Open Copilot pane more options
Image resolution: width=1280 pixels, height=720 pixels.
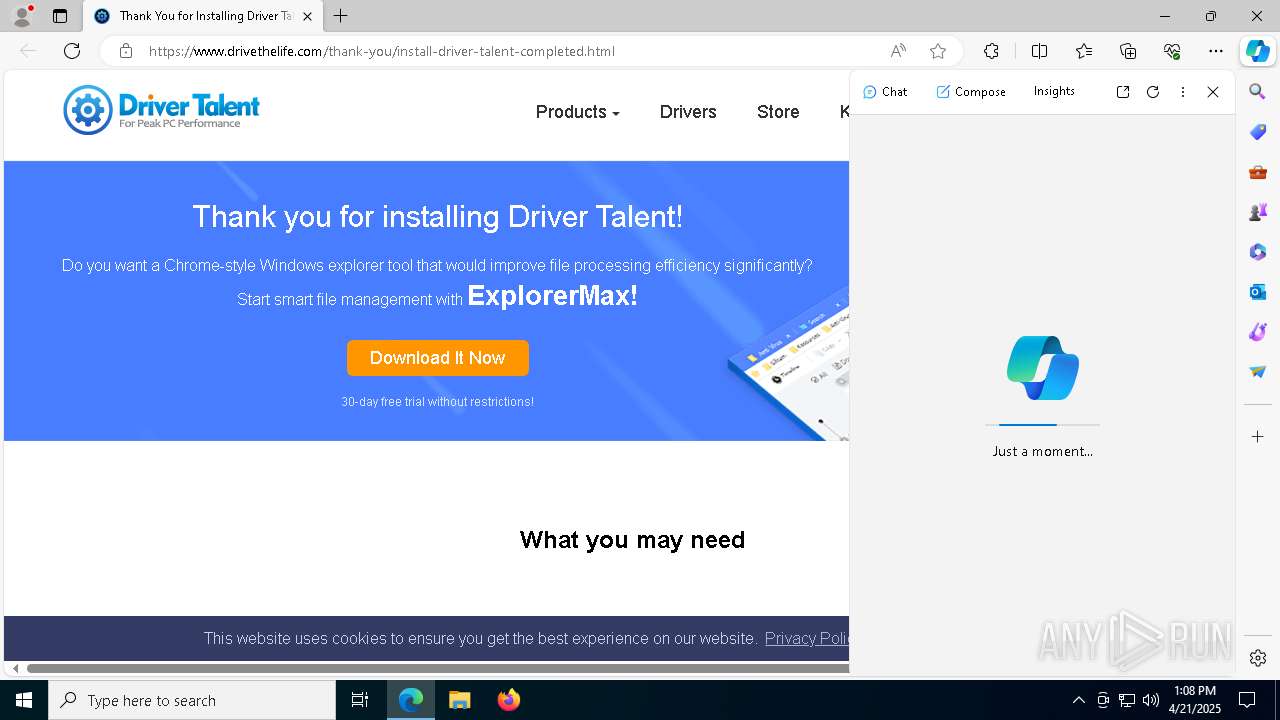click(1183, 92)
